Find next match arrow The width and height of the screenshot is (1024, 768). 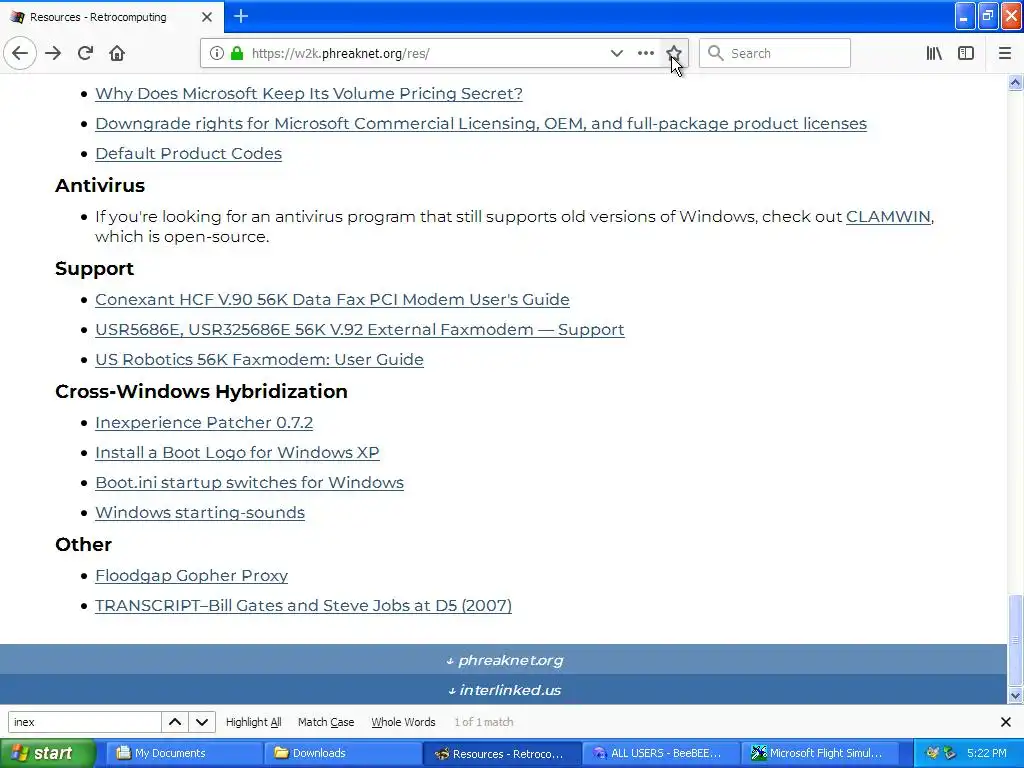[202, 722]
